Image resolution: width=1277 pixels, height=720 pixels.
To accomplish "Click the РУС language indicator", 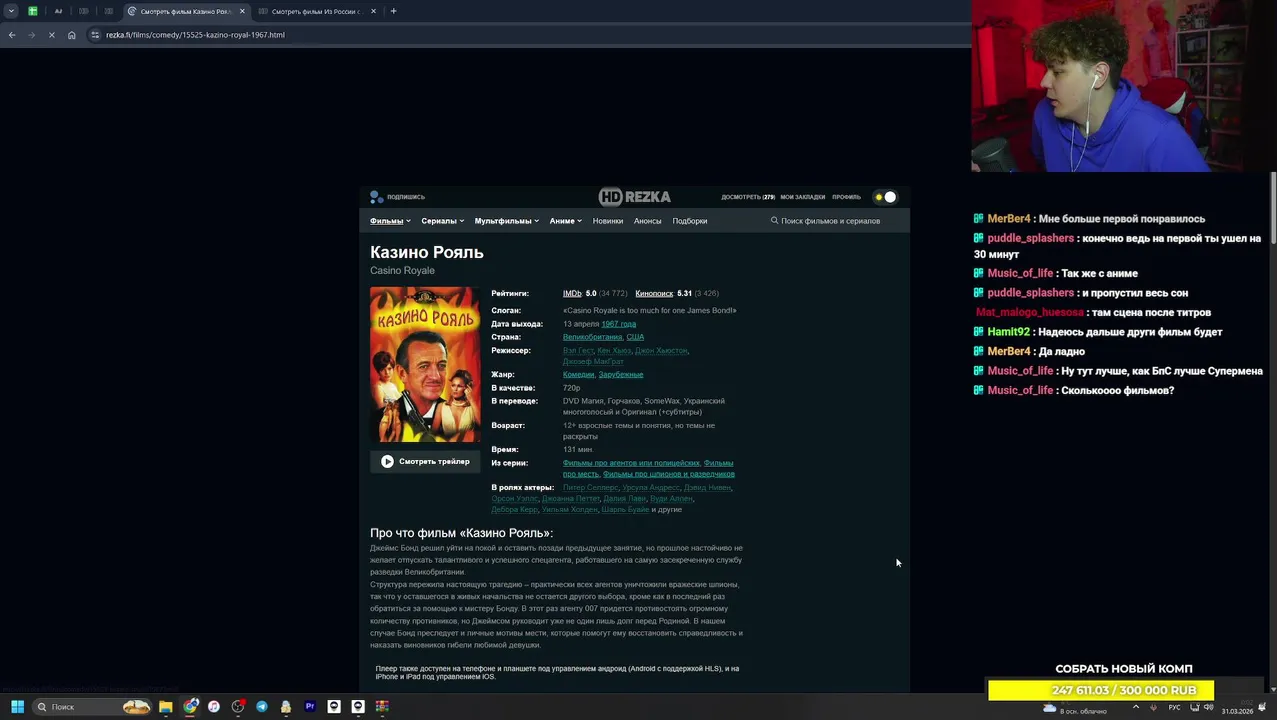I will click(x=1175, y=708).
